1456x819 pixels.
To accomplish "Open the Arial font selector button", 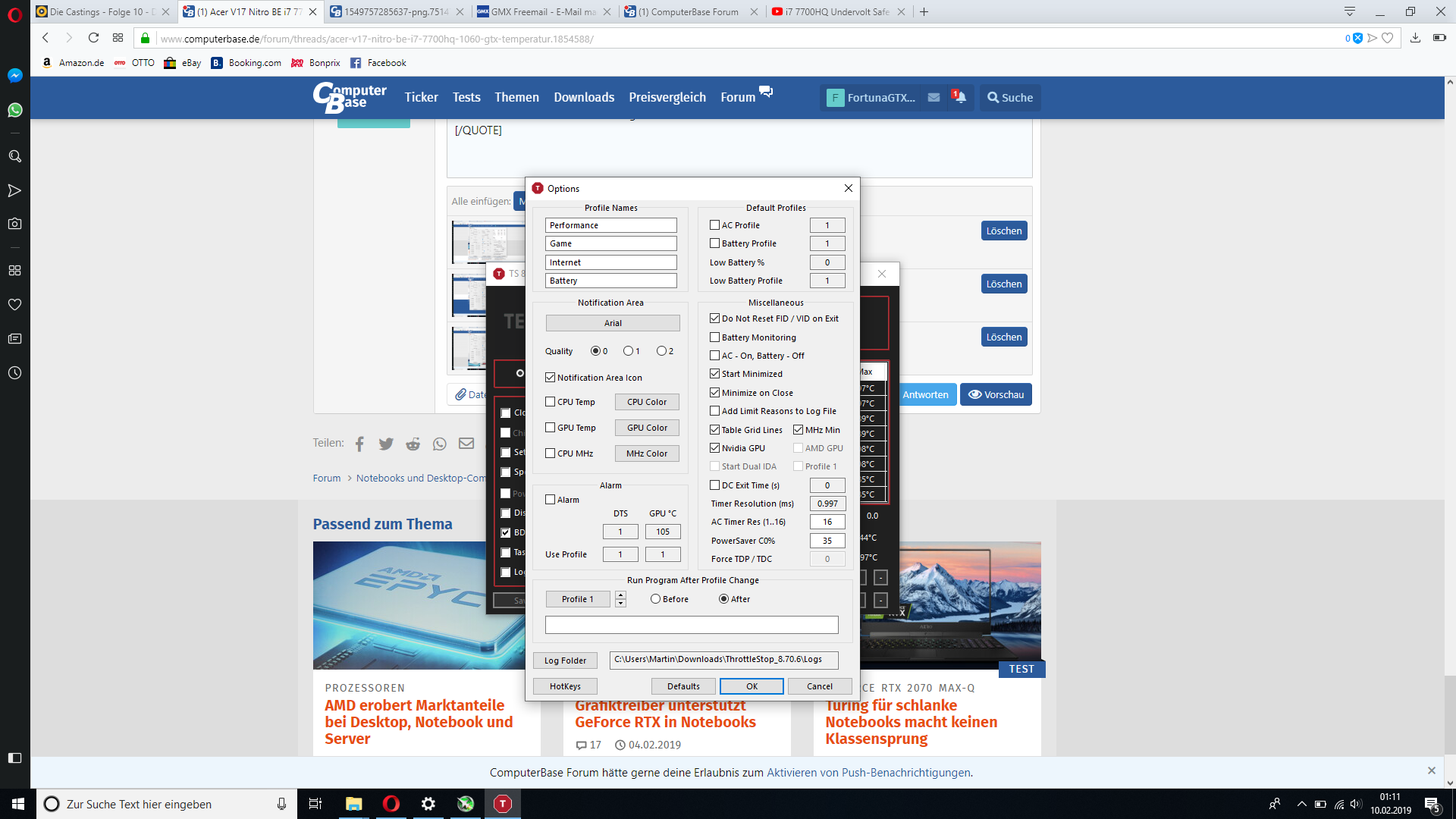I will pos(613,323).
